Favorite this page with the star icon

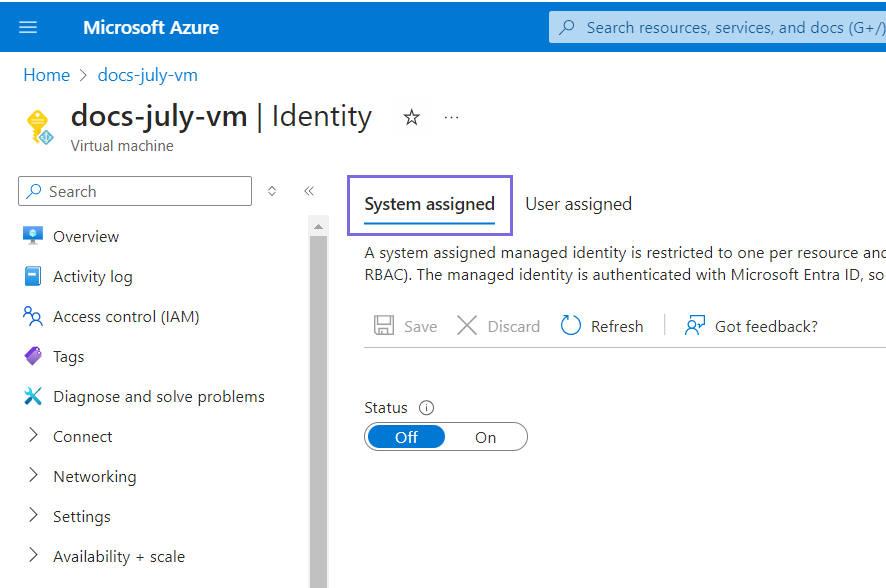pyautogui.click(x=411, y=118)
